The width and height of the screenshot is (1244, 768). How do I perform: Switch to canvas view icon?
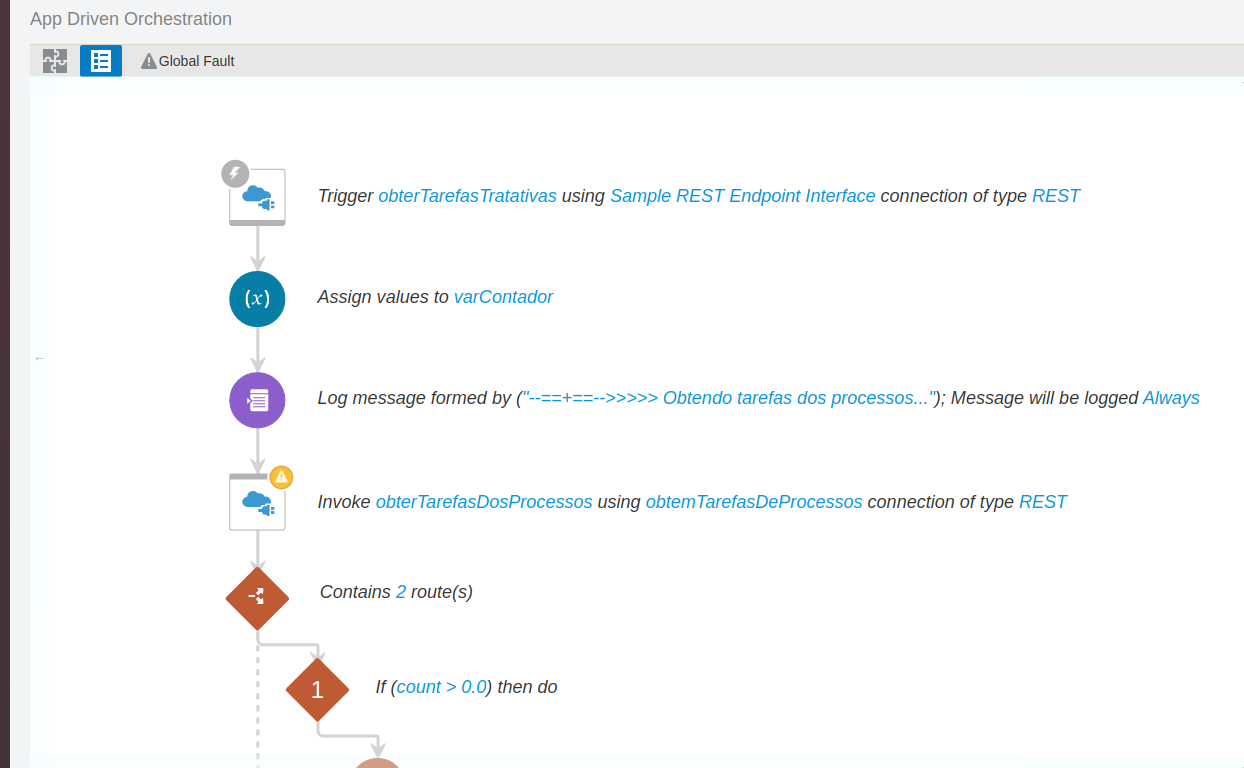pyautogui.click(x=55, y=61)
